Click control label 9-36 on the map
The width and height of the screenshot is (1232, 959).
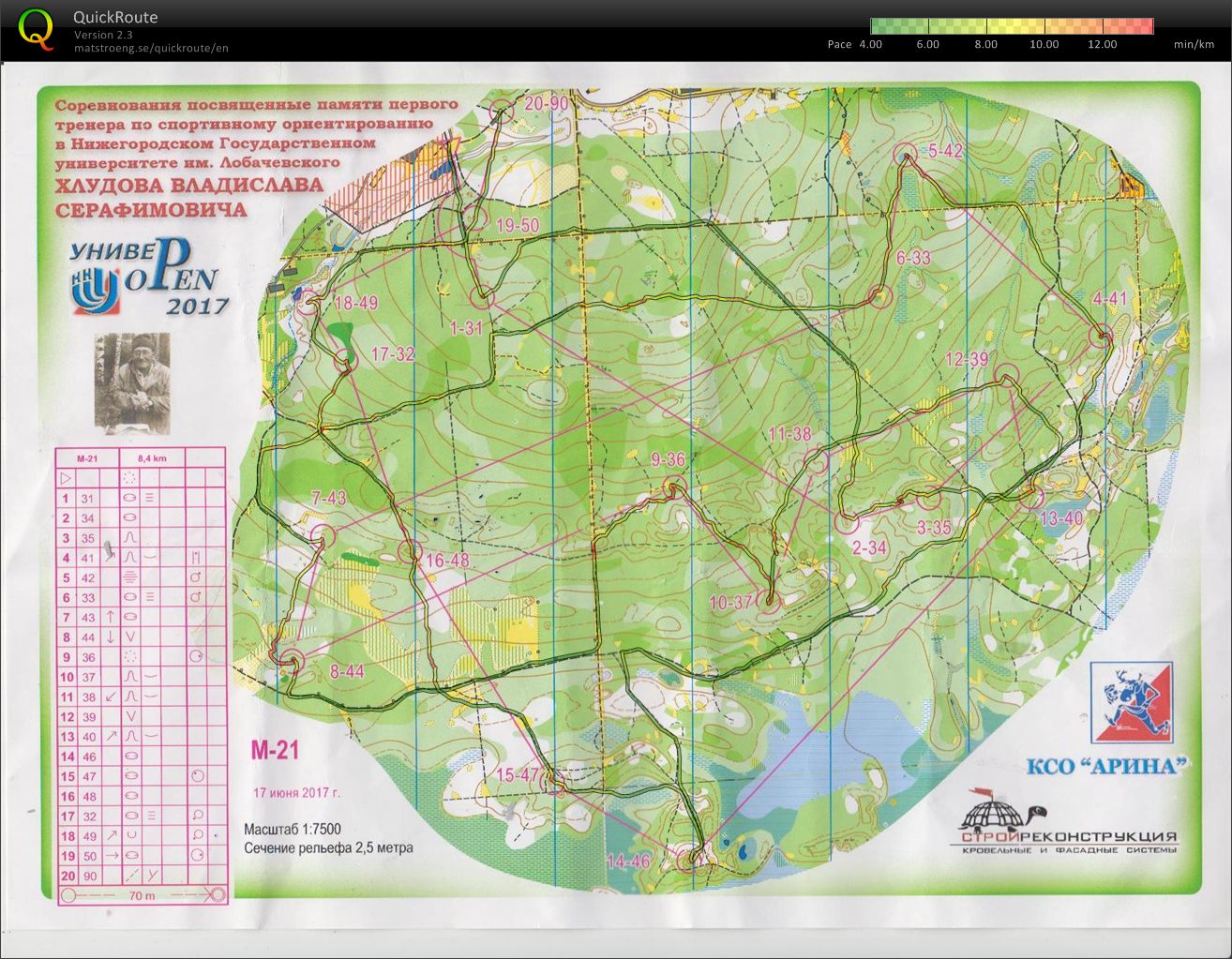pos(668,459)
